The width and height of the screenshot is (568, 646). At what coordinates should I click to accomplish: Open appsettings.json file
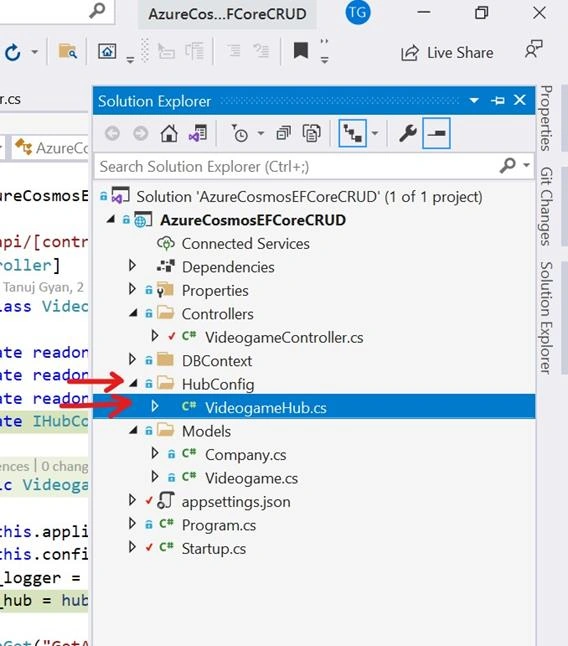point(236,502)
